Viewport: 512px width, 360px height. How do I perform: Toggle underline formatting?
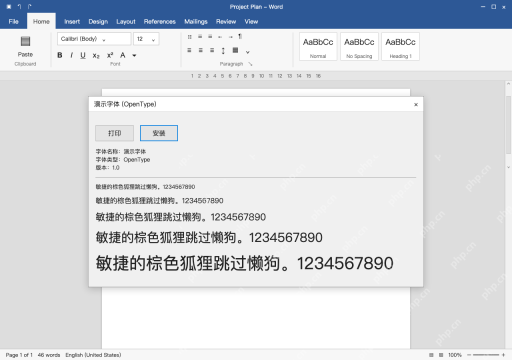[83, 55]
